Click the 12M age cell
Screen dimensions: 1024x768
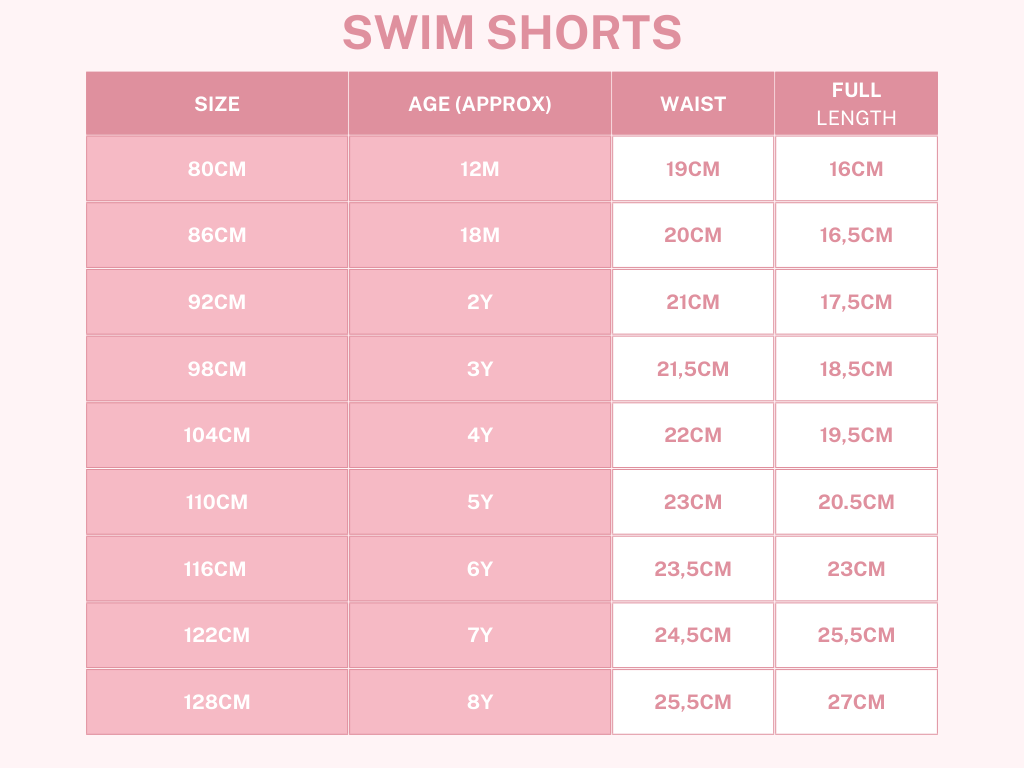point(480,169)
